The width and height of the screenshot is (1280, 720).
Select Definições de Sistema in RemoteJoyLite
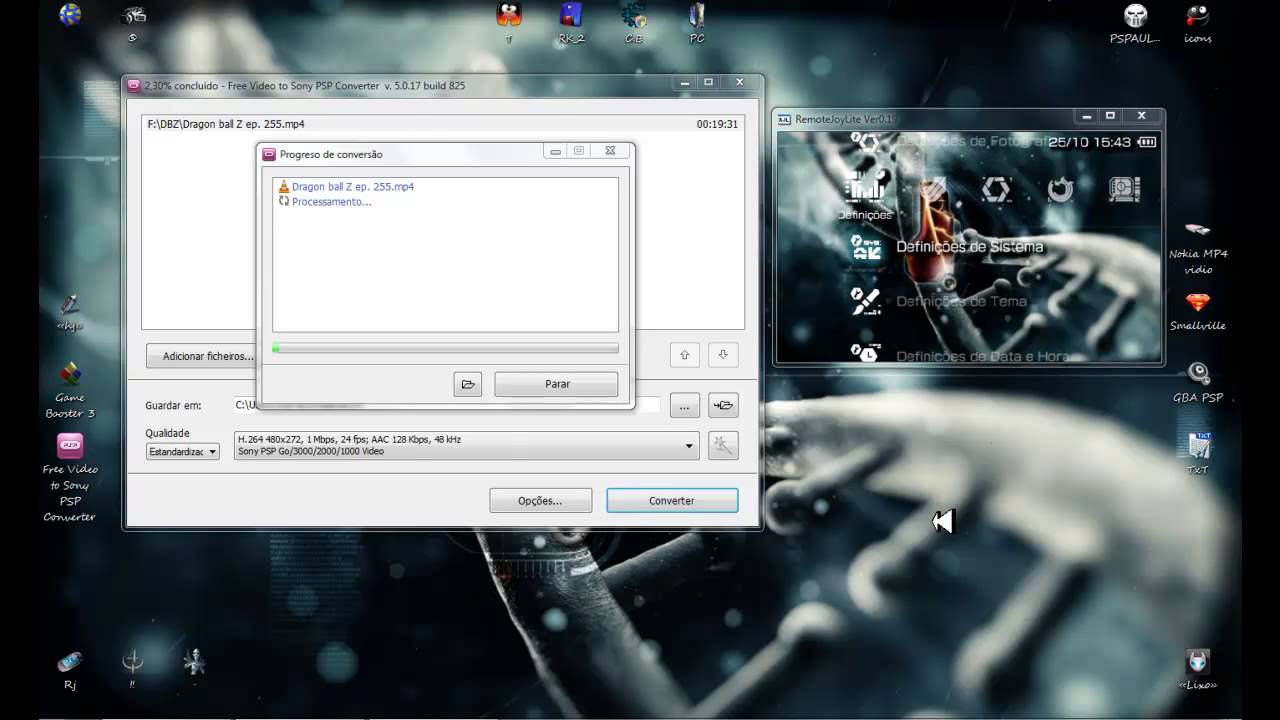click(969, 247)
